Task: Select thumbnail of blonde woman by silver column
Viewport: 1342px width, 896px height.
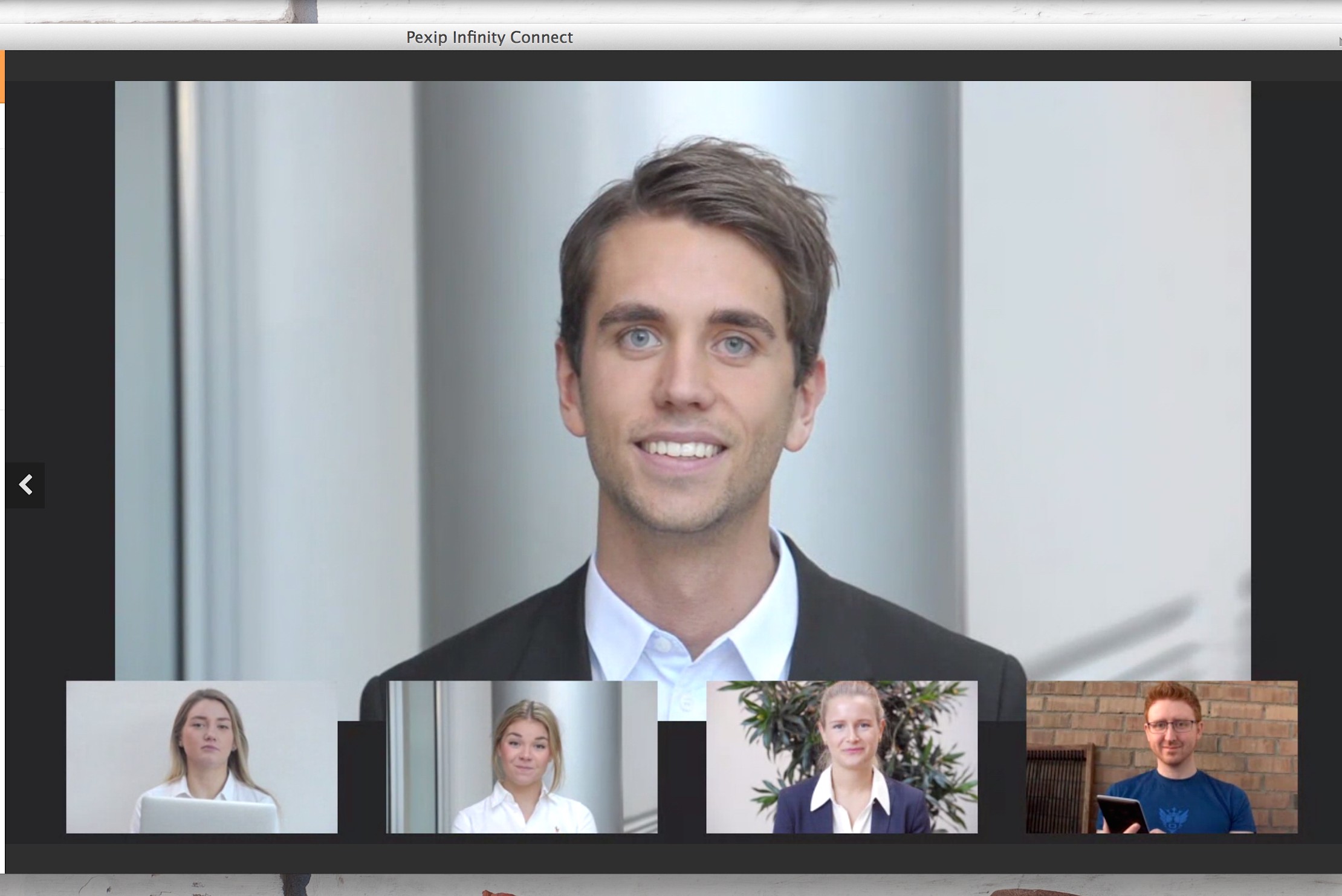Action: click(x=522, y=757)
